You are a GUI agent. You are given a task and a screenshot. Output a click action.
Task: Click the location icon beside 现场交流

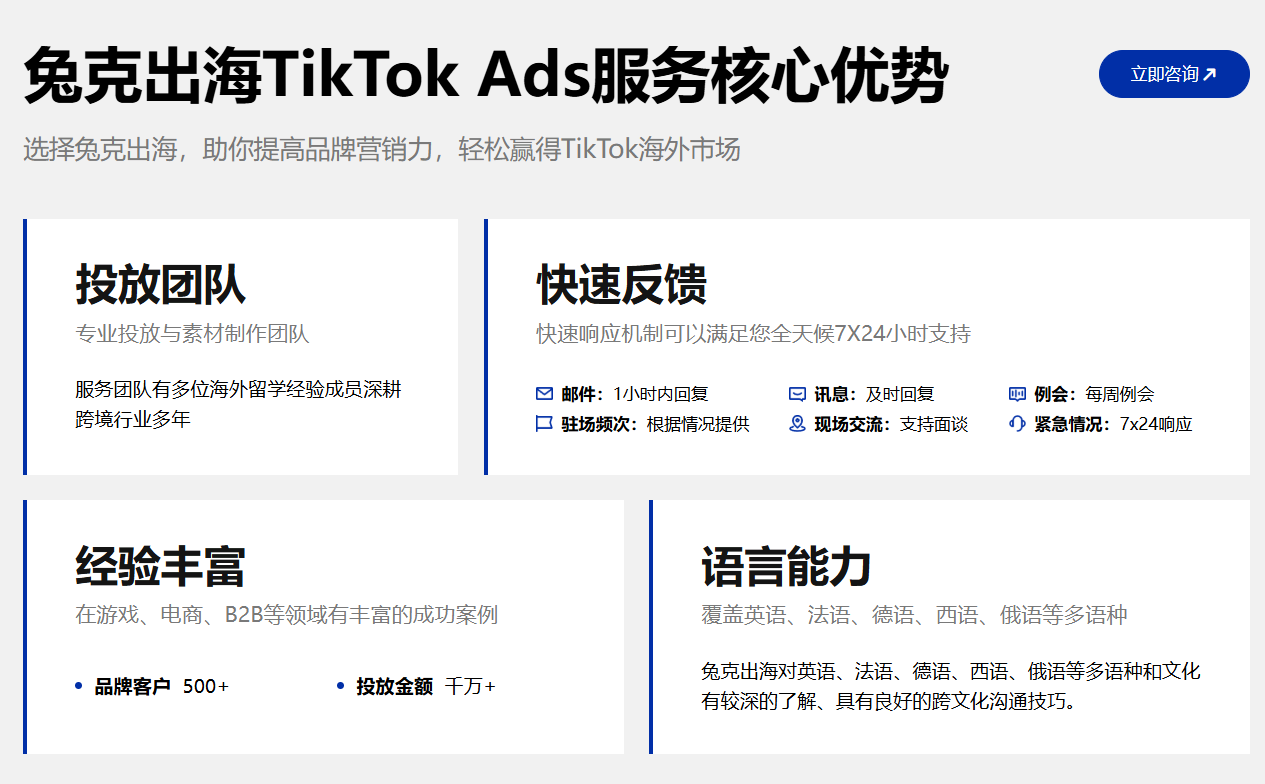[x=797, y=424]
